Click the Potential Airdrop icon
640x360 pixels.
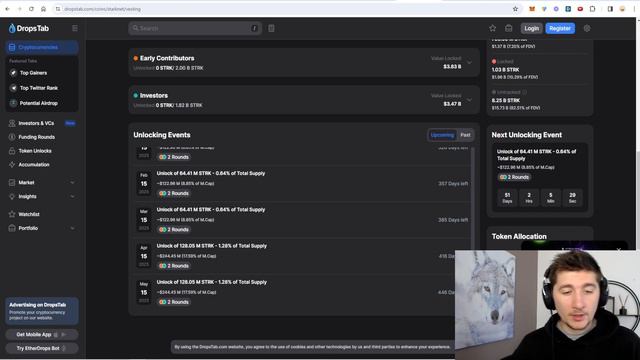pyautogui.click(x=13, y=103)
